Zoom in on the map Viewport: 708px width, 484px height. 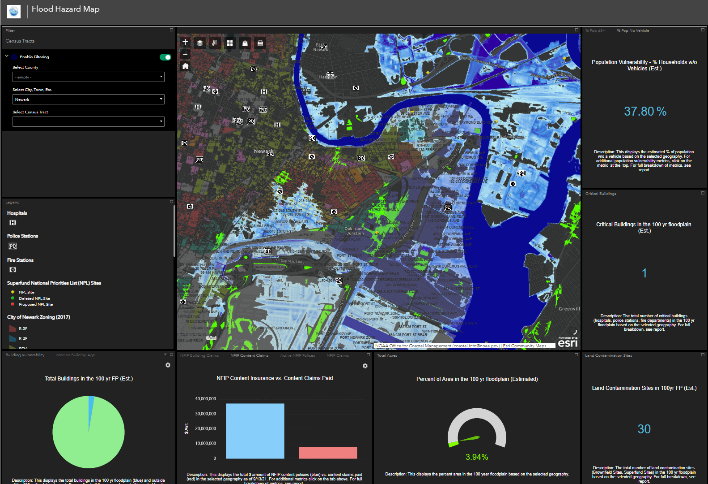185,43
